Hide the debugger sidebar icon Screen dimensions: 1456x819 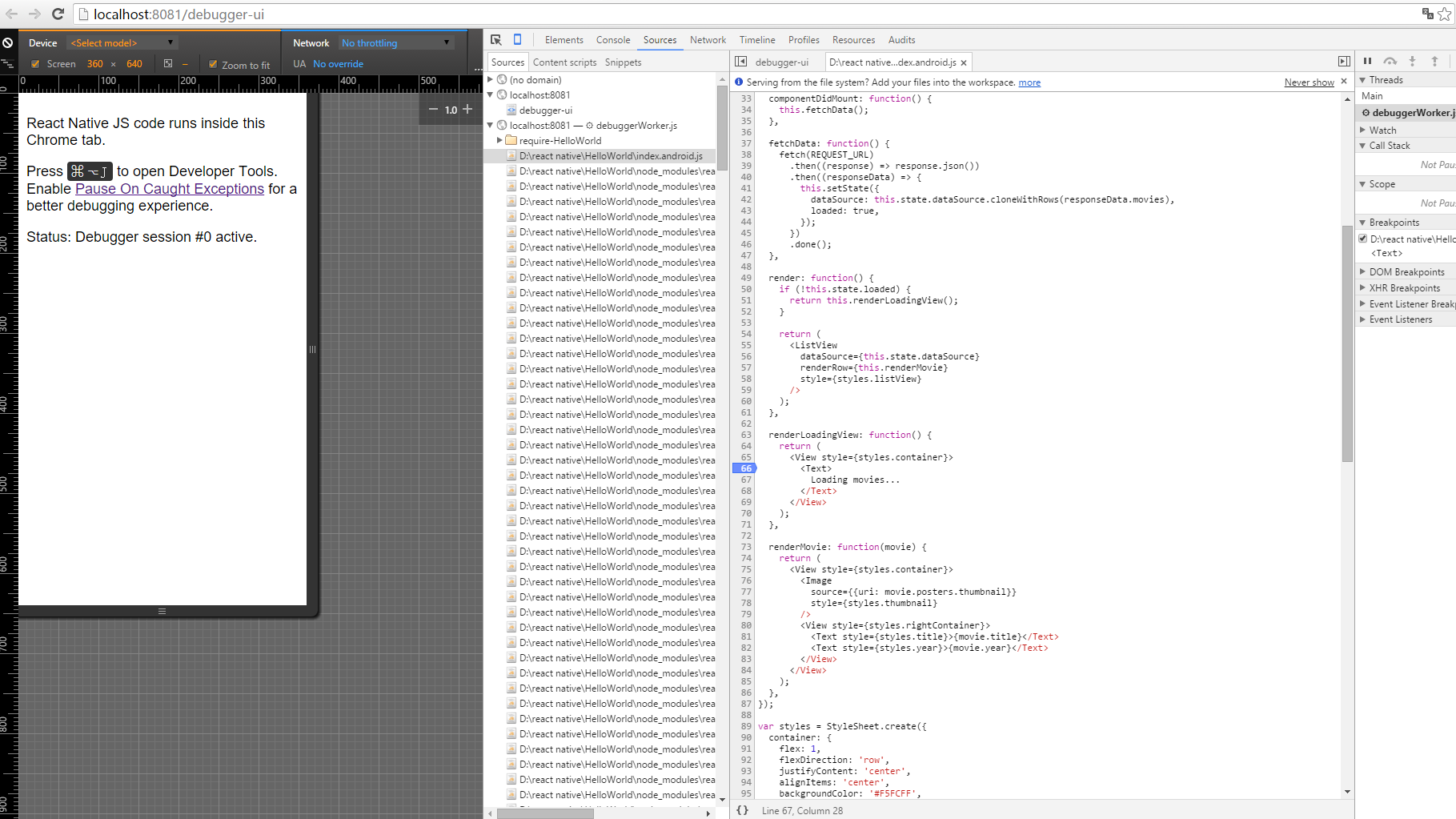(x=1344, y=62)
